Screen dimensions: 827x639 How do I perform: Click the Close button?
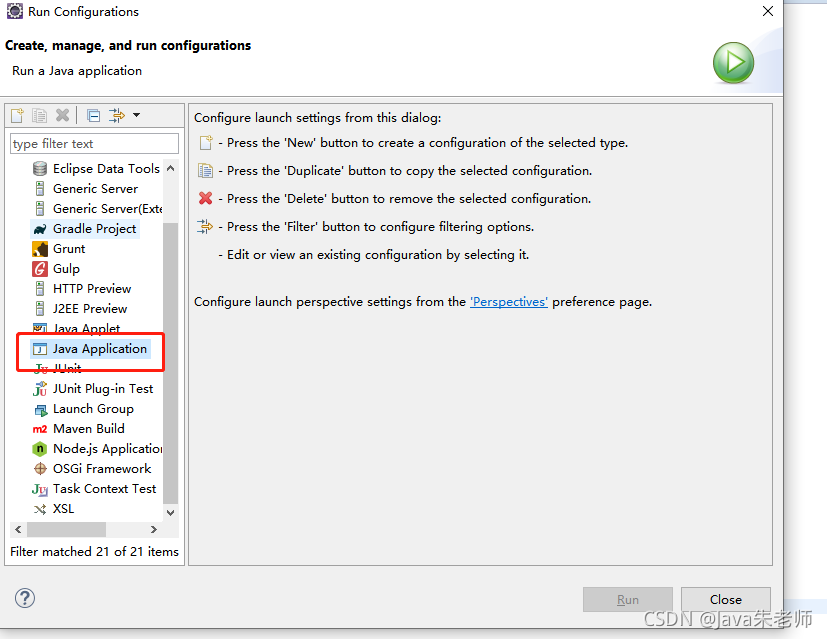[726, 599]
